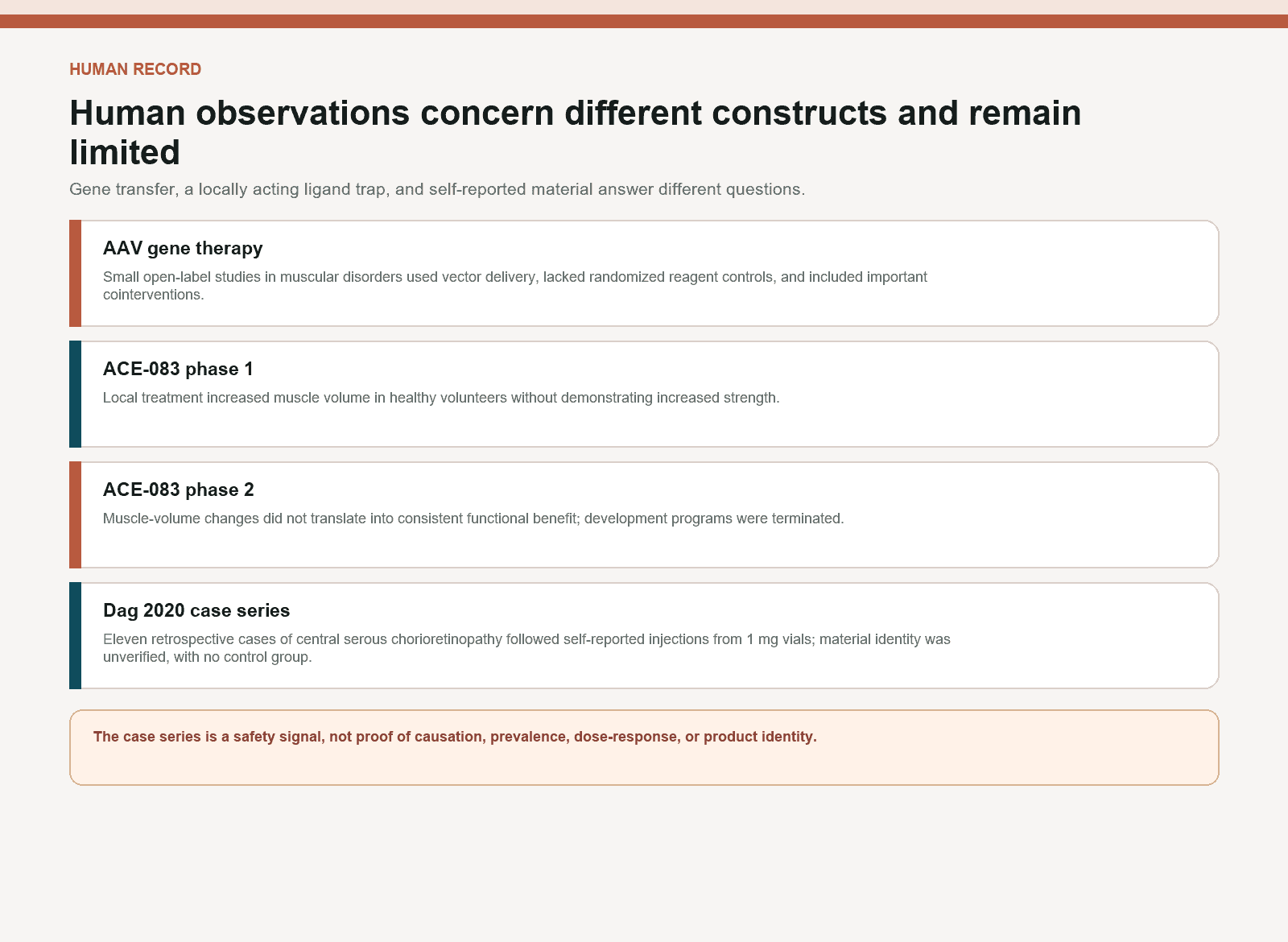Select the eleven retrospective cases description
This screenshot has height=942, width=1288.
pos(526,648)
